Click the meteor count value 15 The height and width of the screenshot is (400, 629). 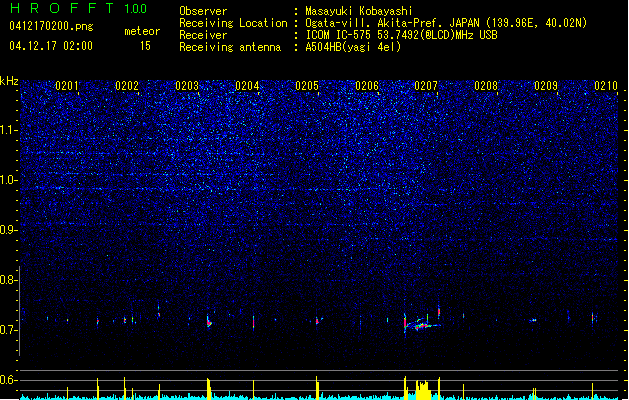click(145, 46)
